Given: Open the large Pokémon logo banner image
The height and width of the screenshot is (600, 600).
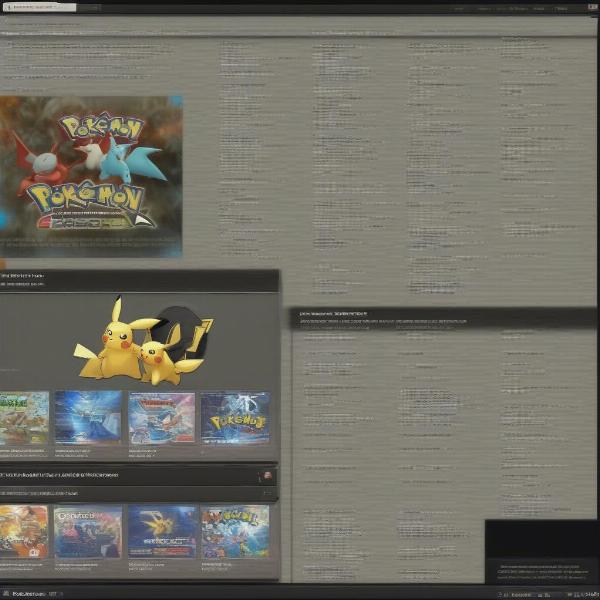Looking at the screenshot, I should 91,176.
